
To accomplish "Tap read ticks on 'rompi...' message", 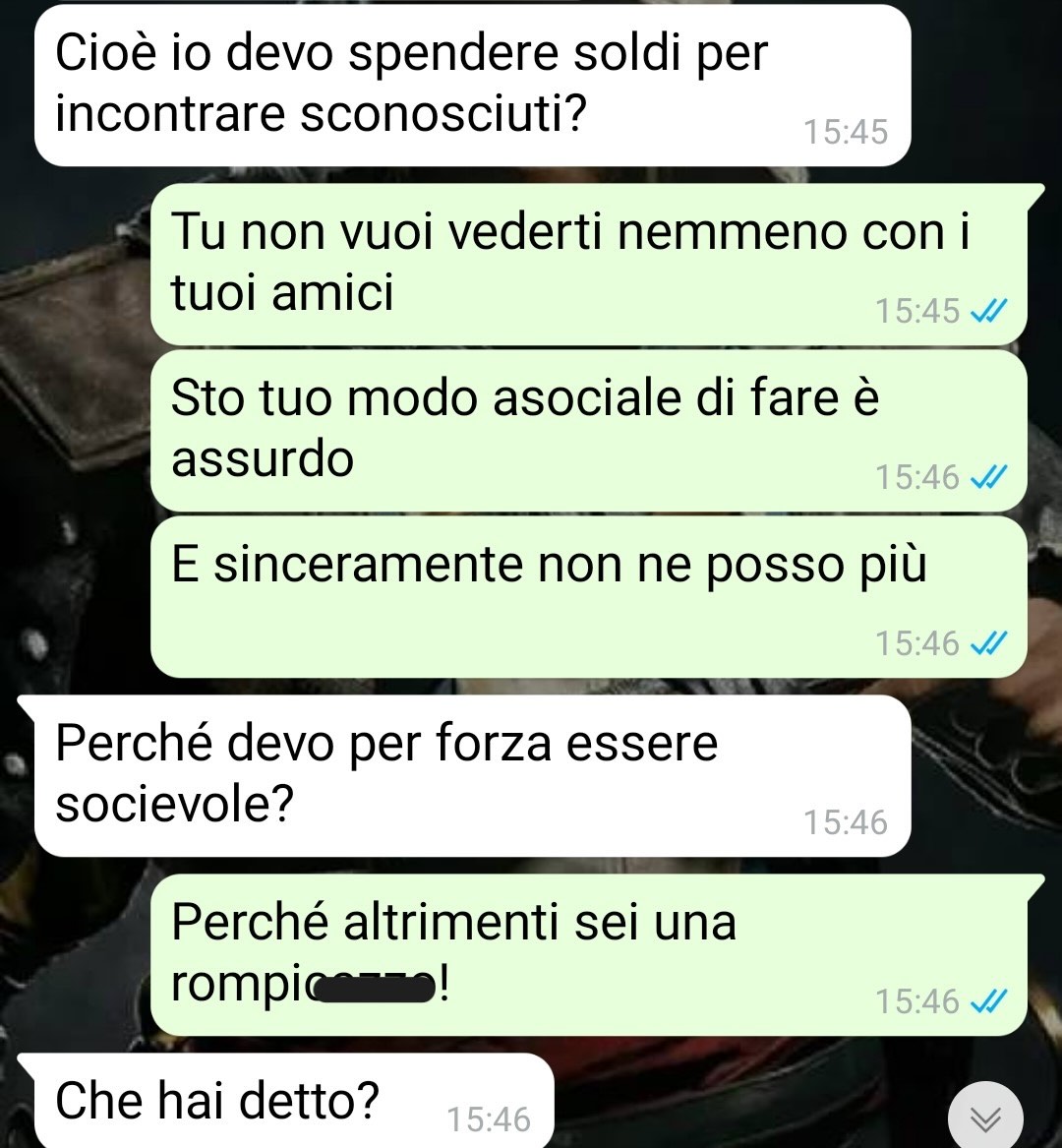I will tap(989, 1000).
